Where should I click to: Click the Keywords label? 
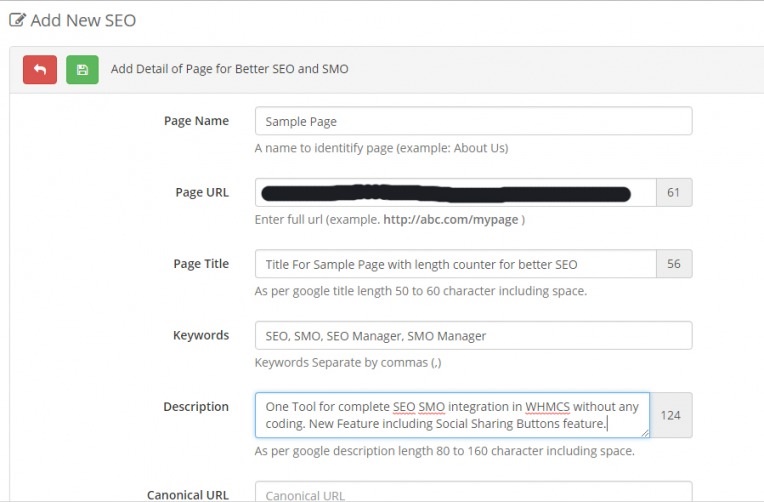pos(201,335)
